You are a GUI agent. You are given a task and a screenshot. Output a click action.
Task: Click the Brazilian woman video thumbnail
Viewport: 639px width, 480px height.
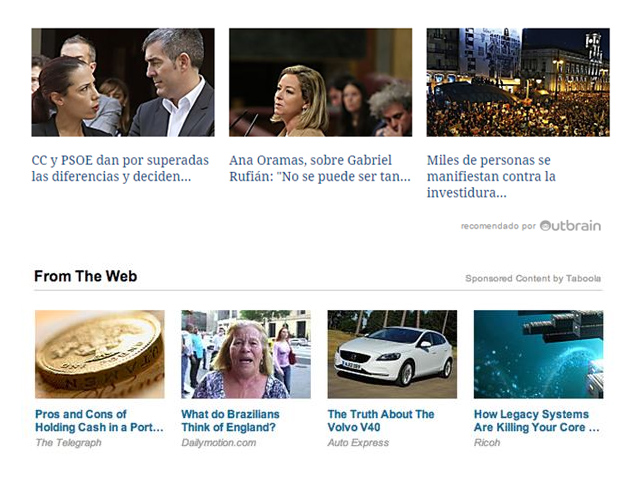point(246,354)
